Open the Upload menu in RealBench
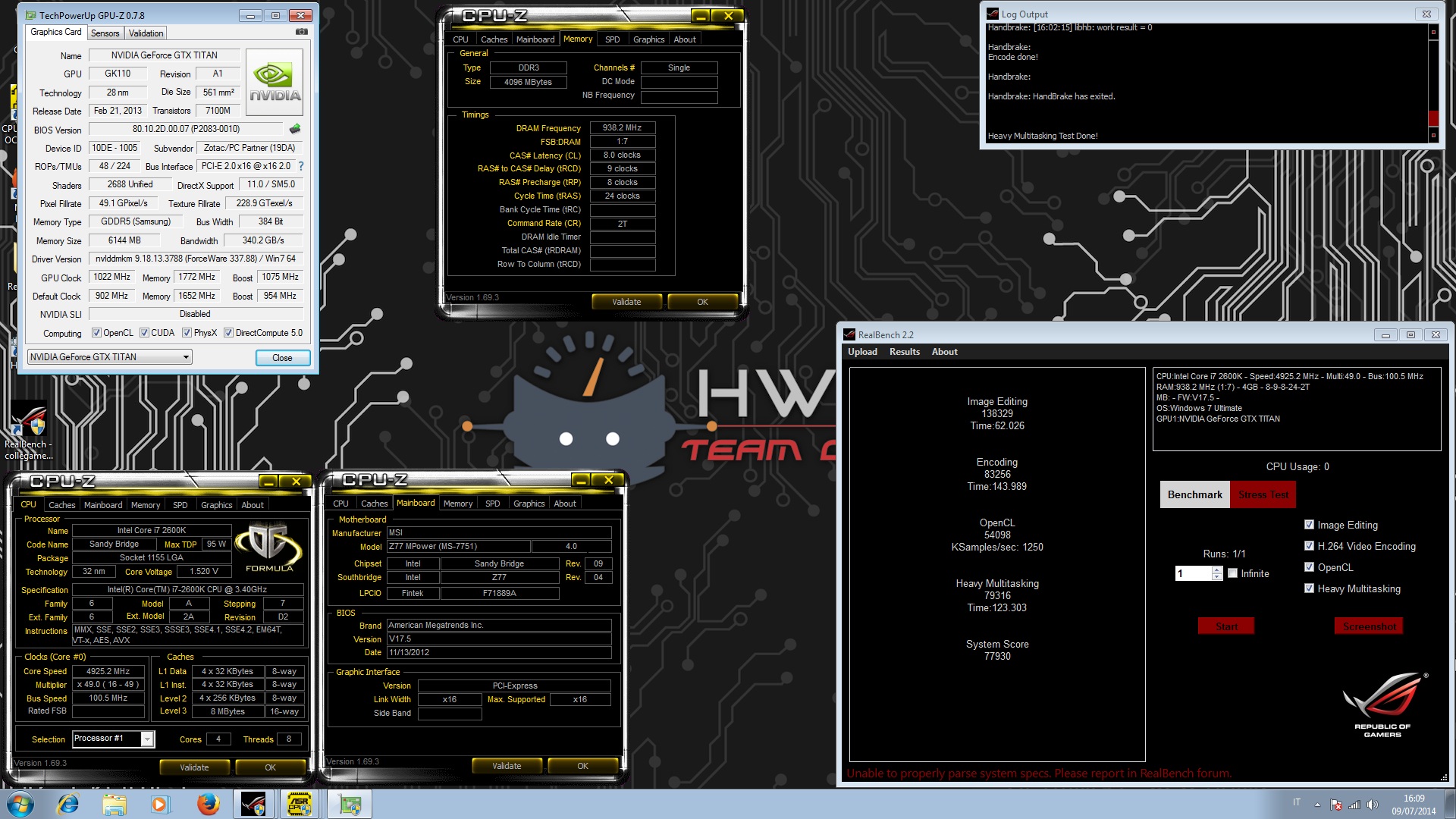The image size is (1456, 819). [862, 352]
